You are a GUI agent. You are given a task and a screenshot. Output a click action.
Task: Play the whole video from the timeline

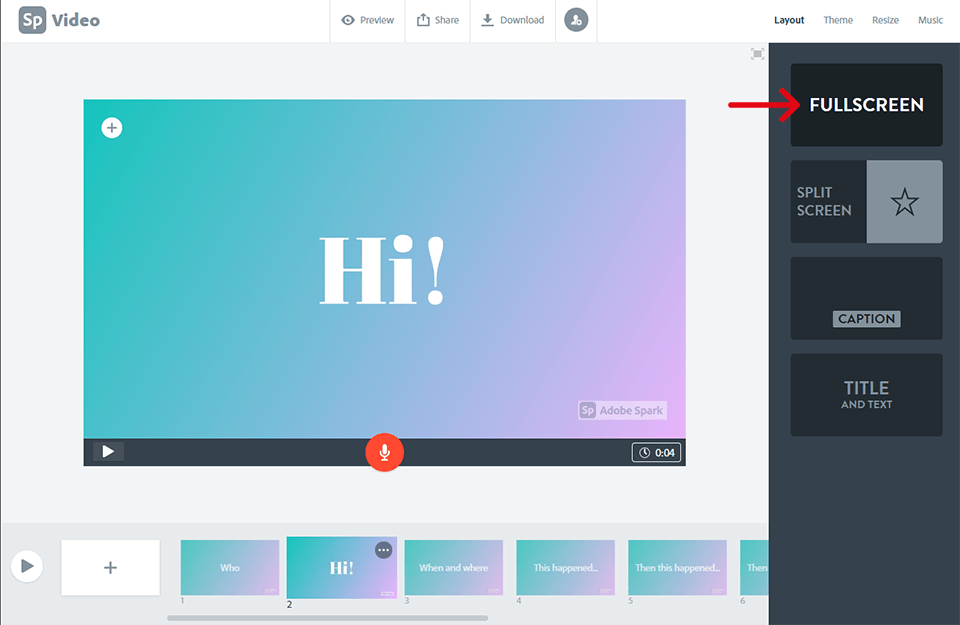coord(27,566)
